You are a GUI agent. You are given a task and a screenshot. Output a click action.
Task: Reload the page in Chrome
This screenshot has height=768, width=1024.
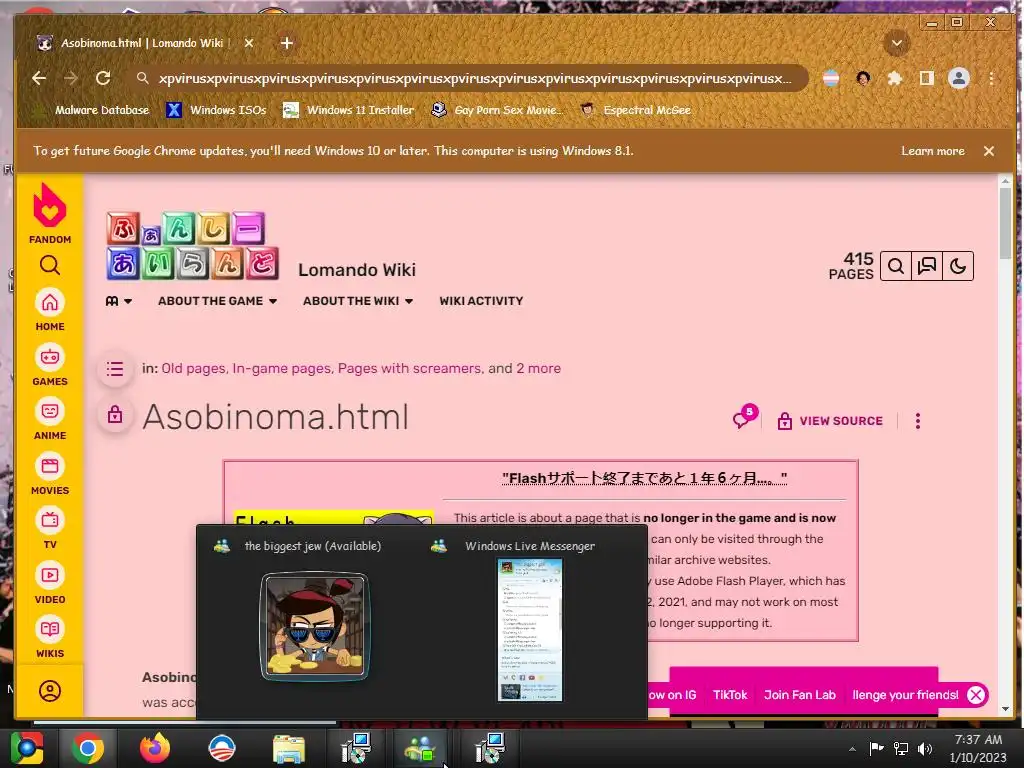103,78
